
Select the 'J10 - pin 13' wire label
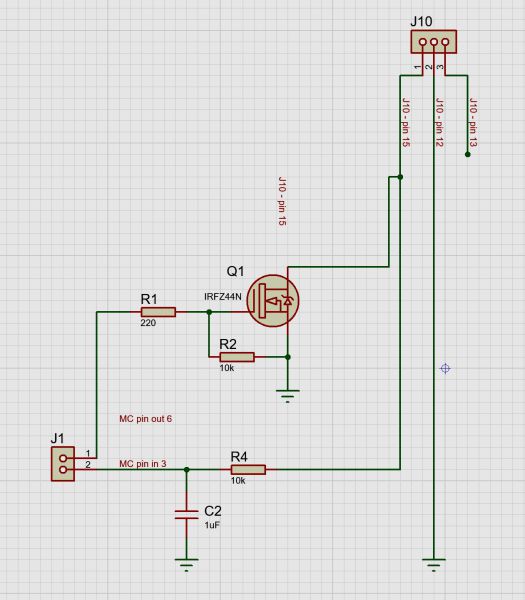(473, 123)
